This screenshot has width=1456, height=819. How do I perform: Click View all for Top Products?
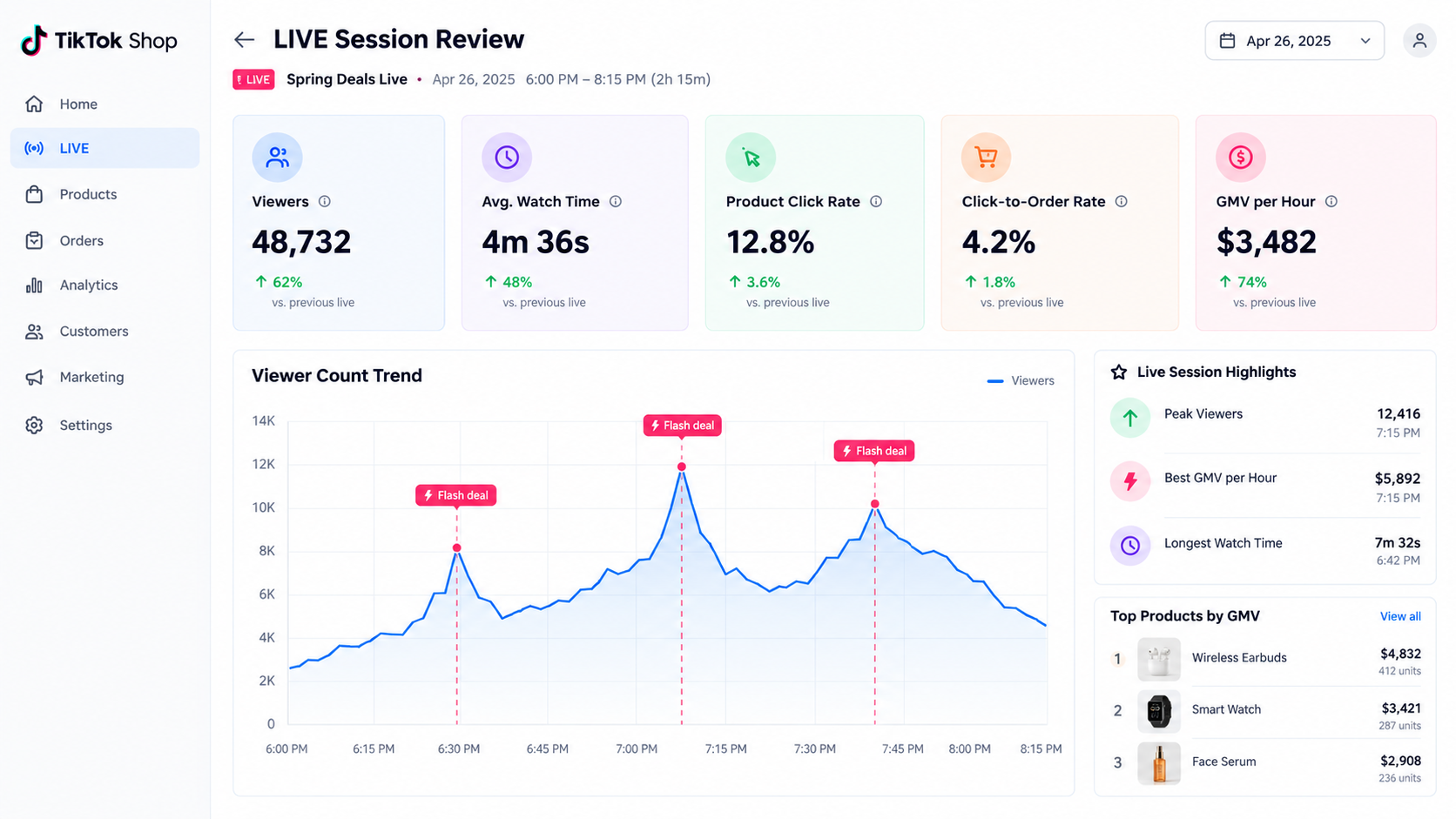pos(1400,616)
